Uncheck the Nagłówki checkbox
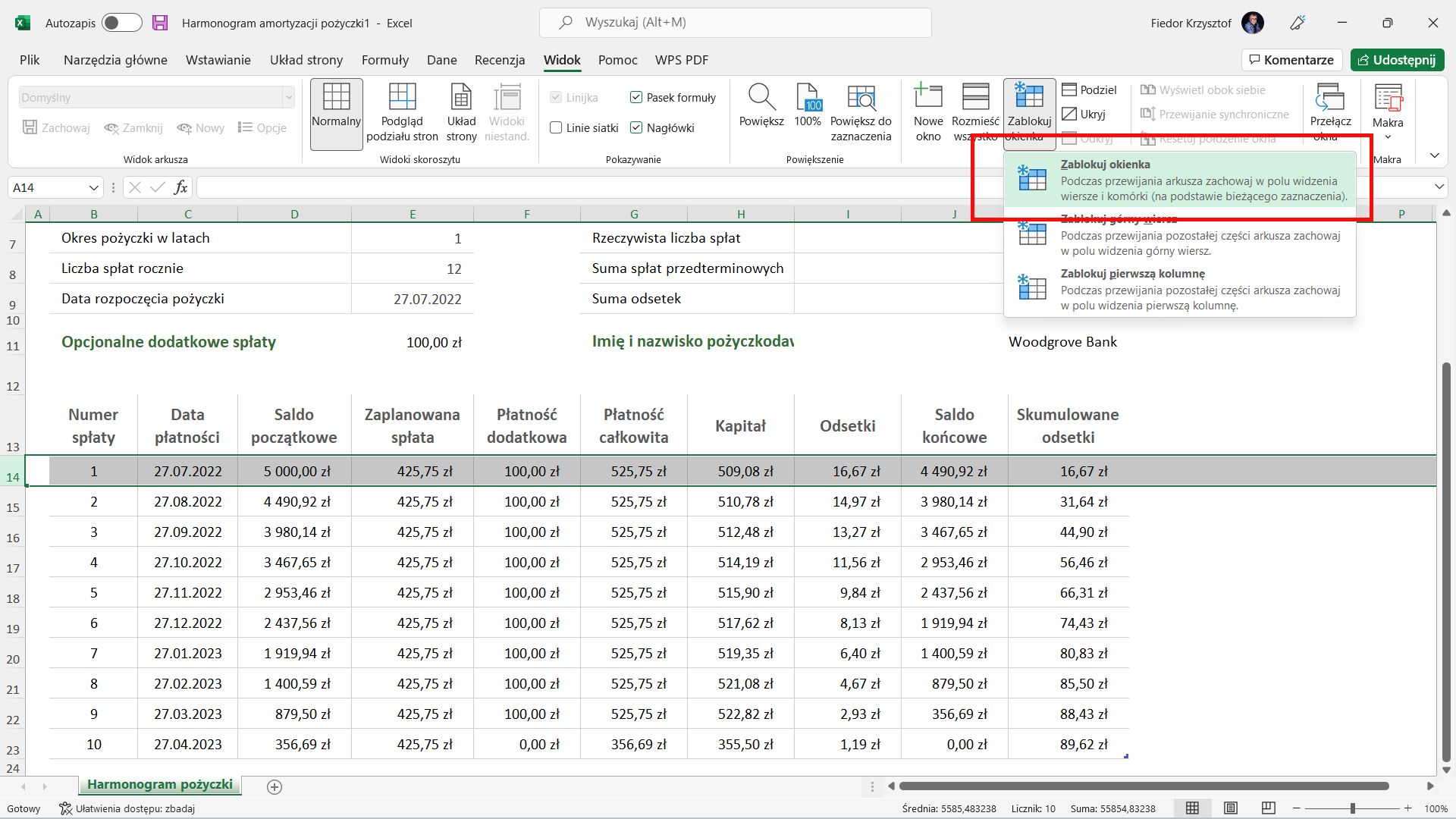 click(x=636, y=128)
